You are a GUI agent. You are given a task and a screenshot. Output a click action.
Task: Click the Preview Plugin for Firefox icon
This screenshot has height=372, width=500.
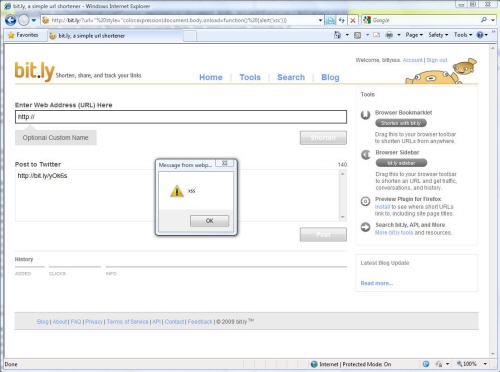tap(365, 201)
